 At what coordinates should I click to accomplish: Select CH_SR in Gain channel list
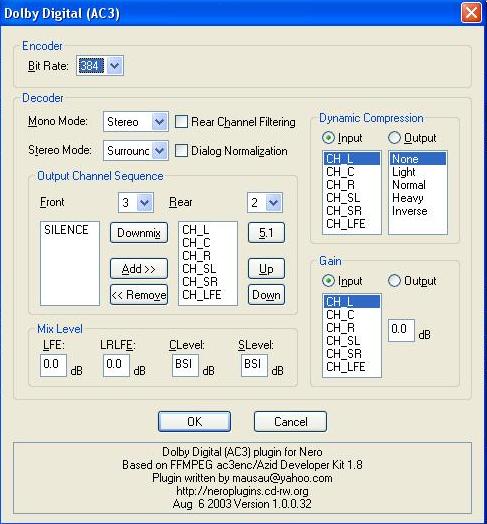click(x=352, y=354)
